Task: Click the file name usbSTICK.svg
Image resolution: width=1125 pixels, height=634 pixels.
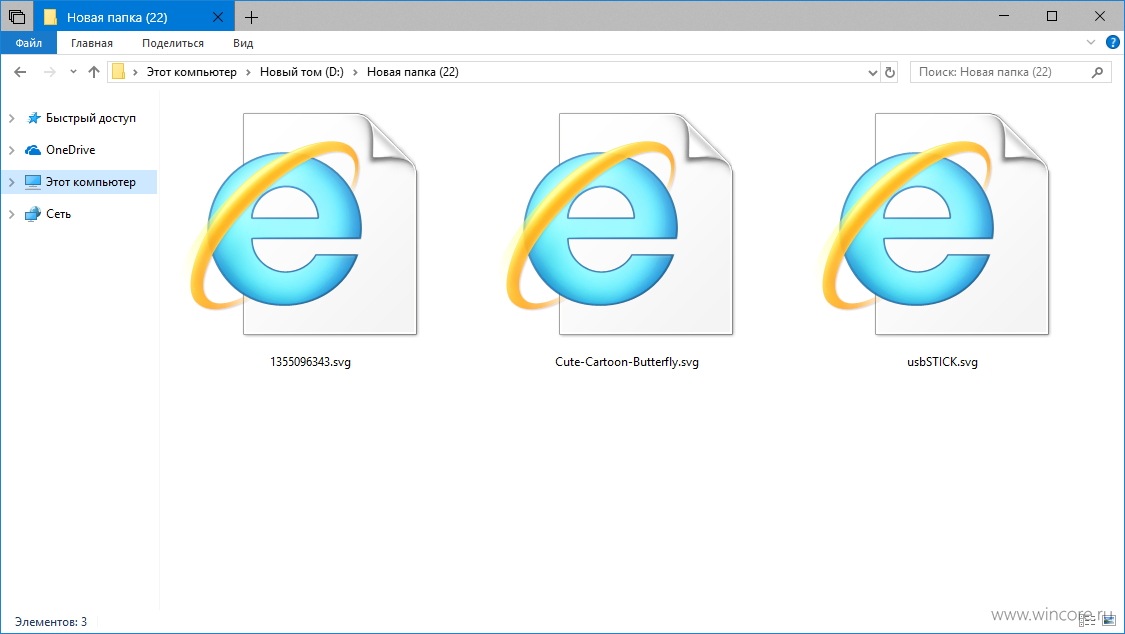Action: click(942, 362)
